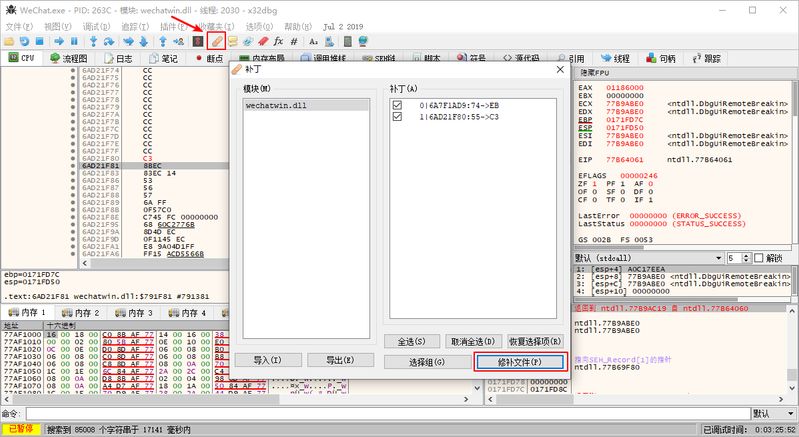Open the Variables hash toolbar icon
Viewport: 799px width, 437px height.
pyautogui.click(x=294, y=41)
